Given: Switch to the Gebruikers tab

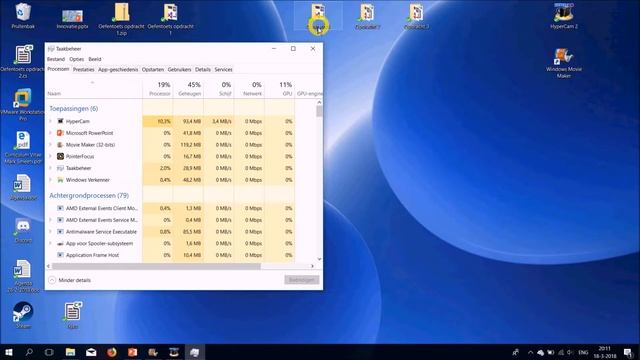Looking at the screenshot, I should tap(179, 70).
